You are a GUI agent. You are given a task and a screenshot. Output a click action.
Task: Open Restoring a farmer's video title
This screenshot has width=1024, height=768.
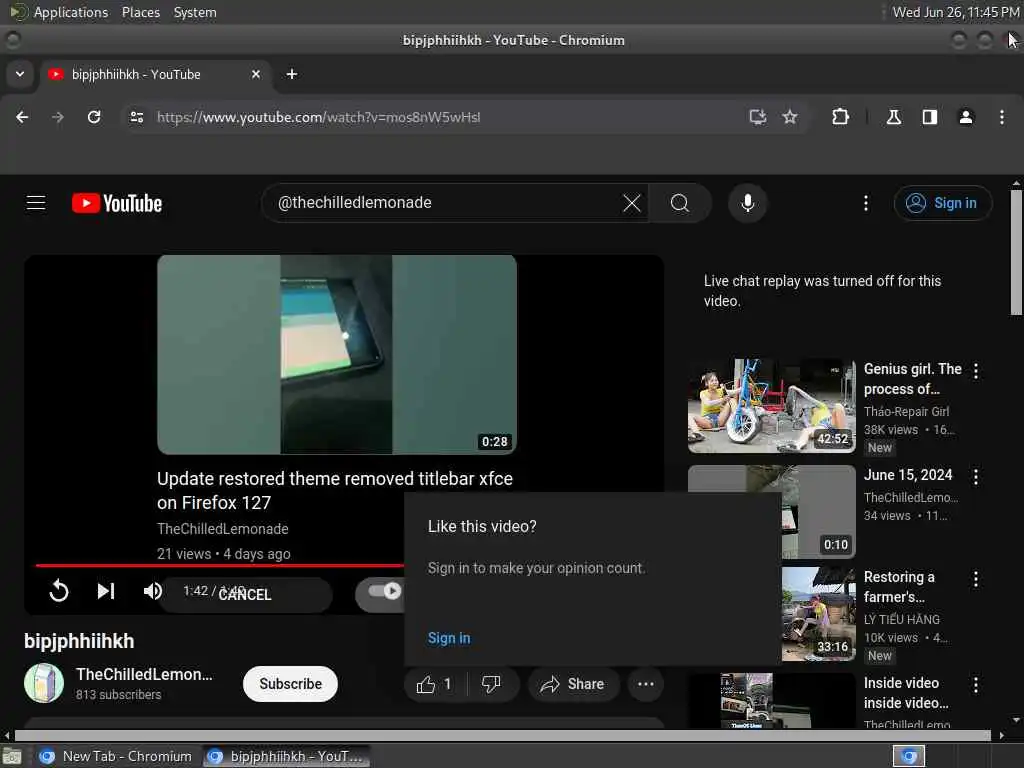coord(899,586)
